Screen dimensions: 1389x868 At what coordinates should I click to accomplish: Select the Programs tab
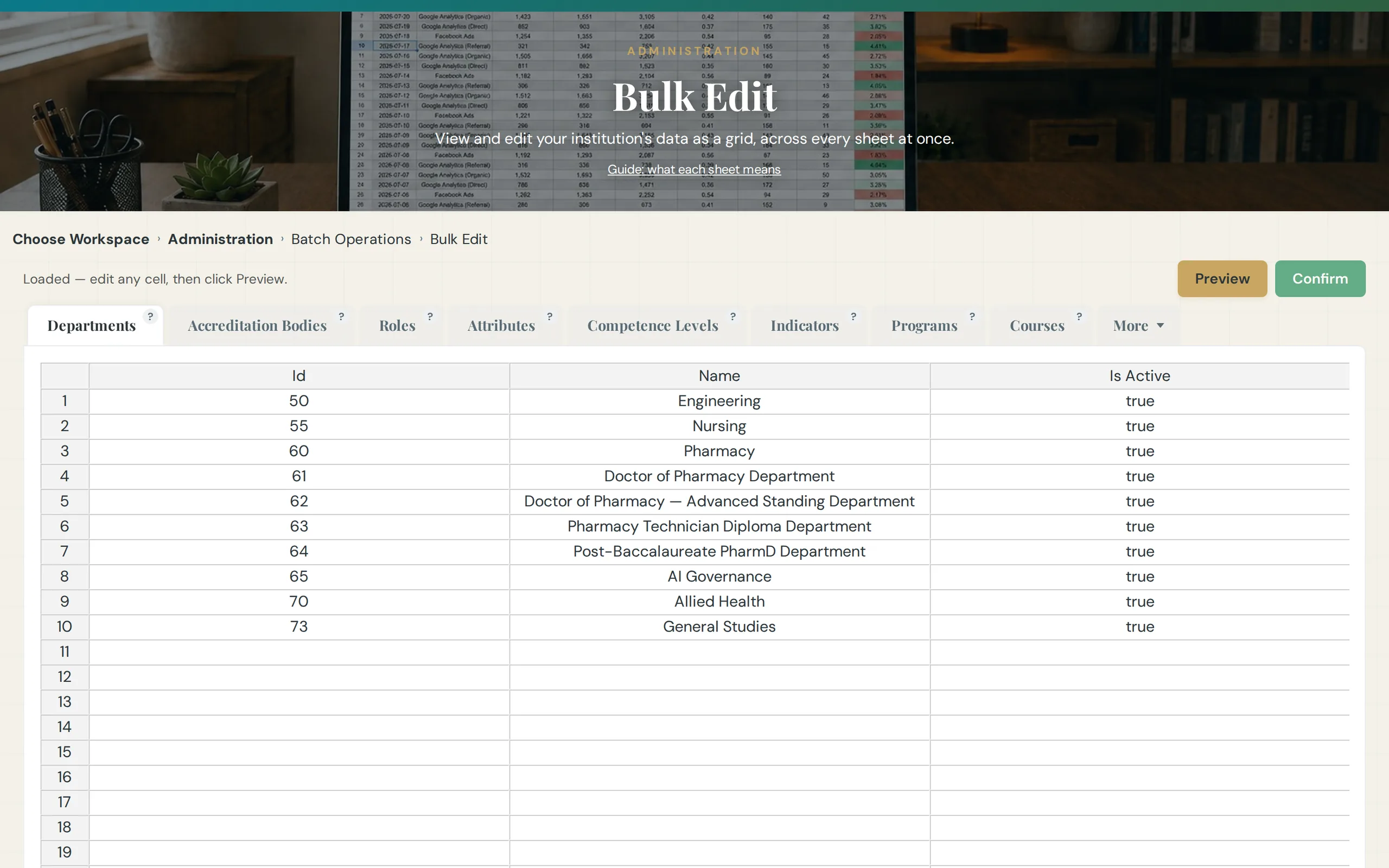coord(924,325)
